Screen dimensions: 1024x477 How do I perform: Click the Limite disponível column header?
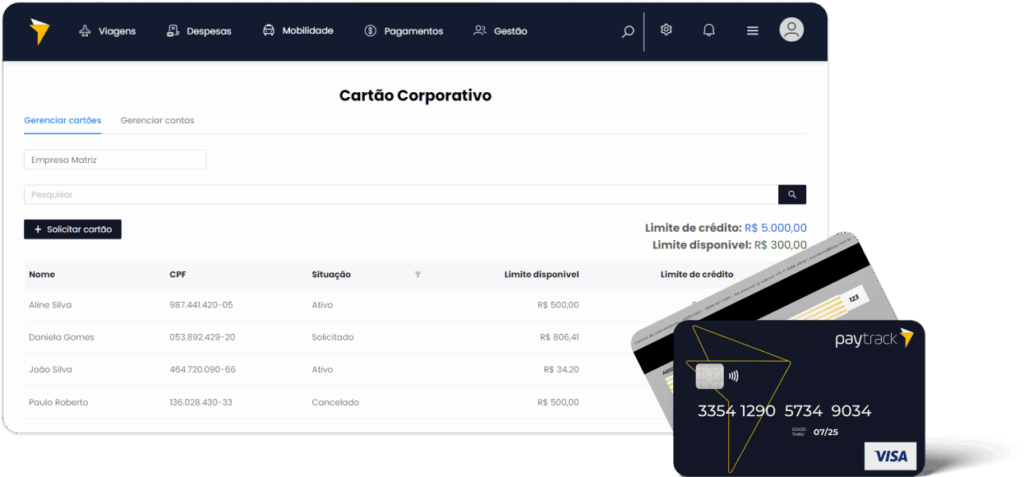[x=541, y=274]
